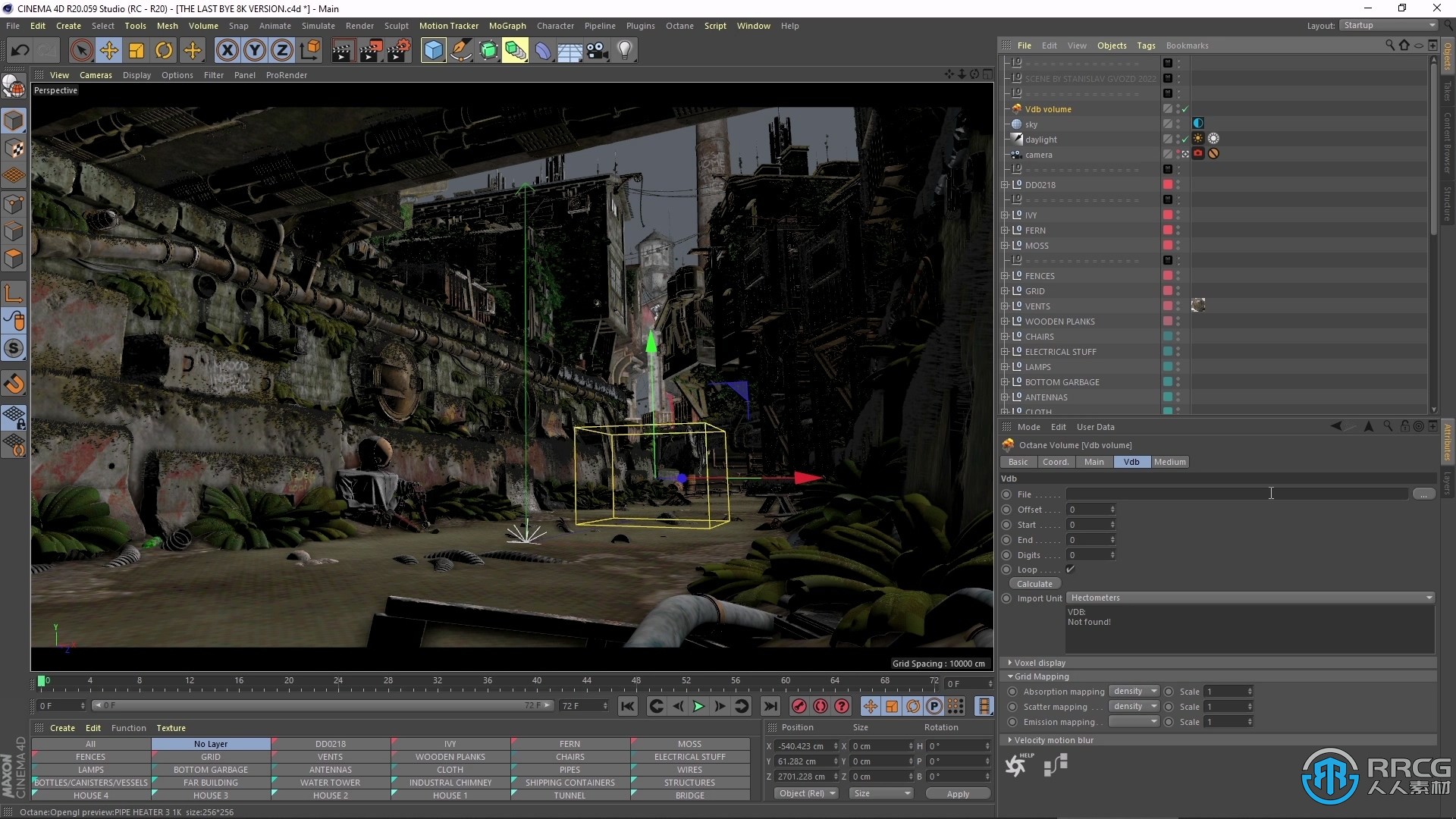Switch to the Medium tab
The width and height of the screenshot is (1456, 819).
point(1169,462)
